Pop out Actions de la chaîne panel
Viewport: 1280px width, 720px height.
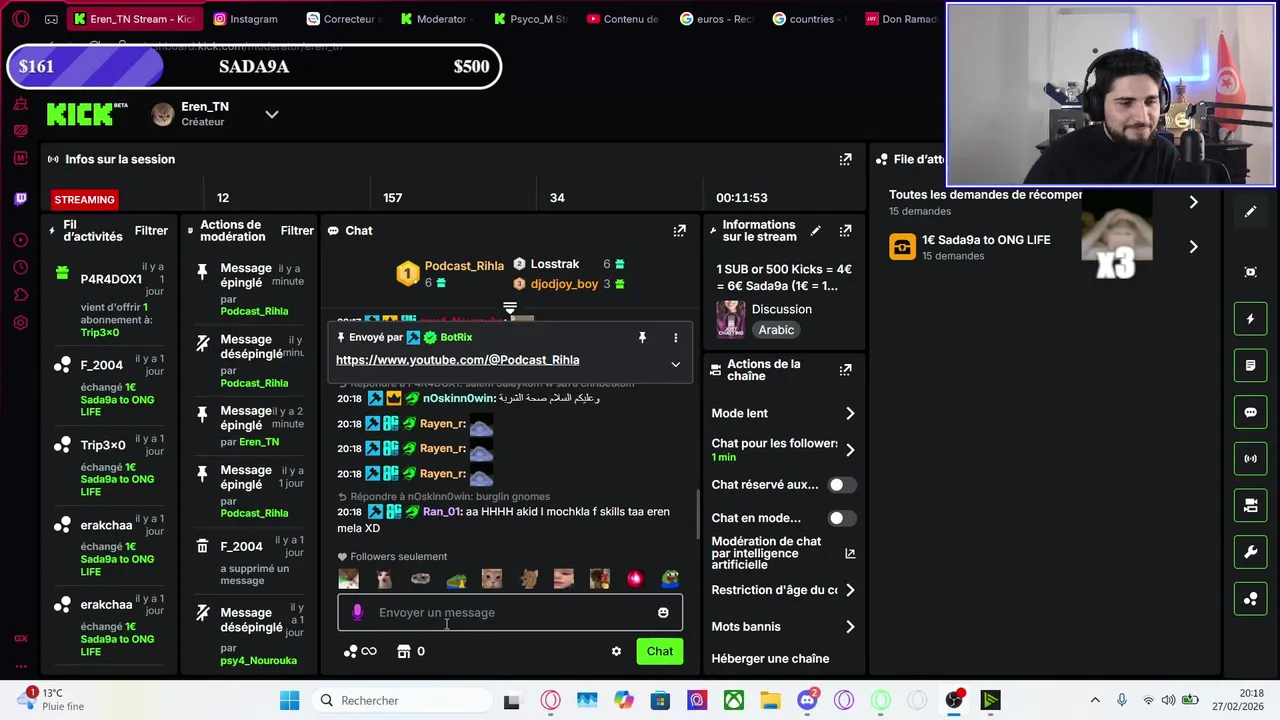click(x=845, y=370)
